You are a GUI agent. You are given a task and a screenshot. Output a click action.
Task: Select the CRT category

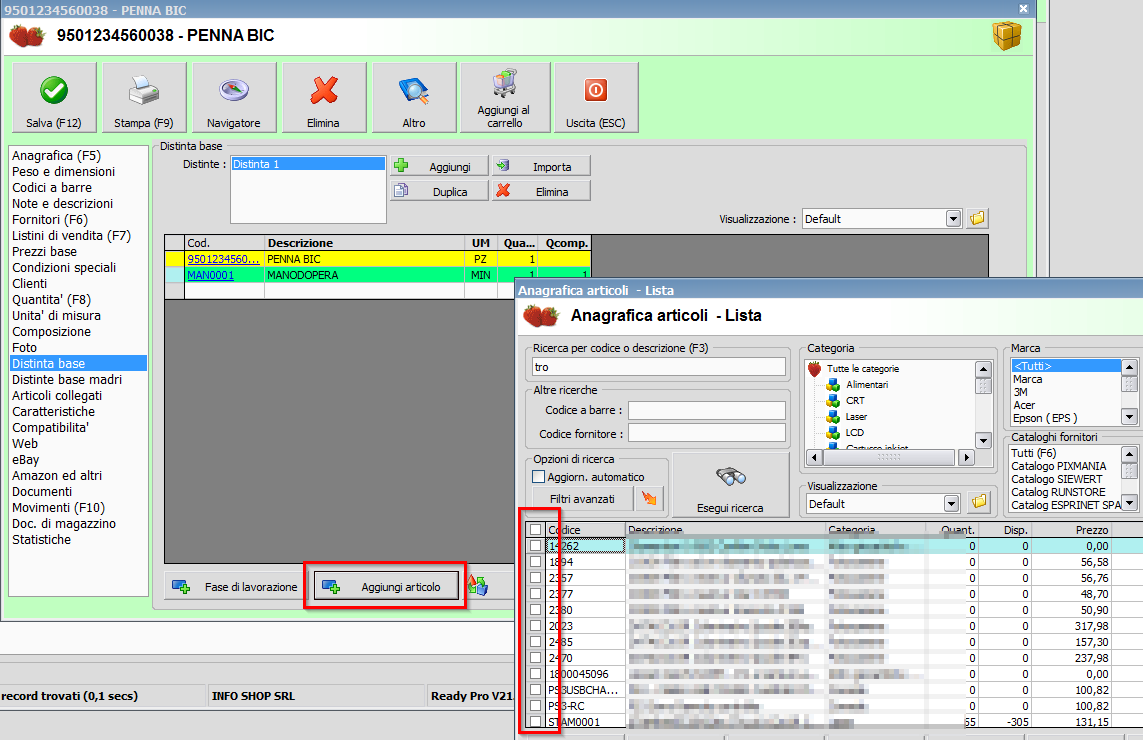click(855, 400)
